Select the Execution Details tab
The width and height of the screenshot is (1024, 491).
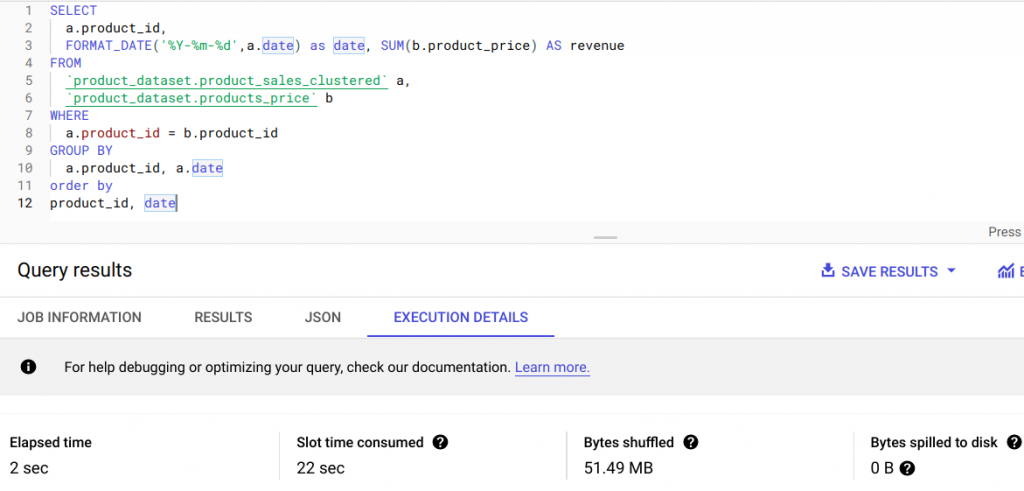(461, 317)
